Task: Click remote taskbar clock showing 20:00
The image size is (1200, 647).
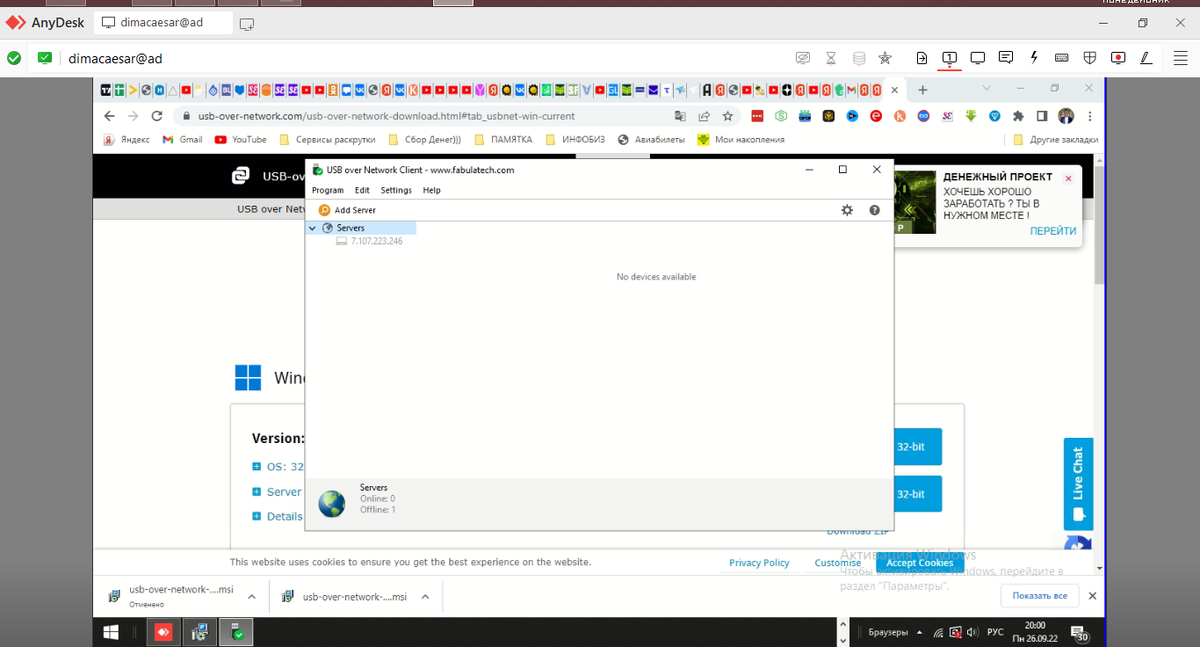Action: pyautogui.click(x=1035, y=632)
